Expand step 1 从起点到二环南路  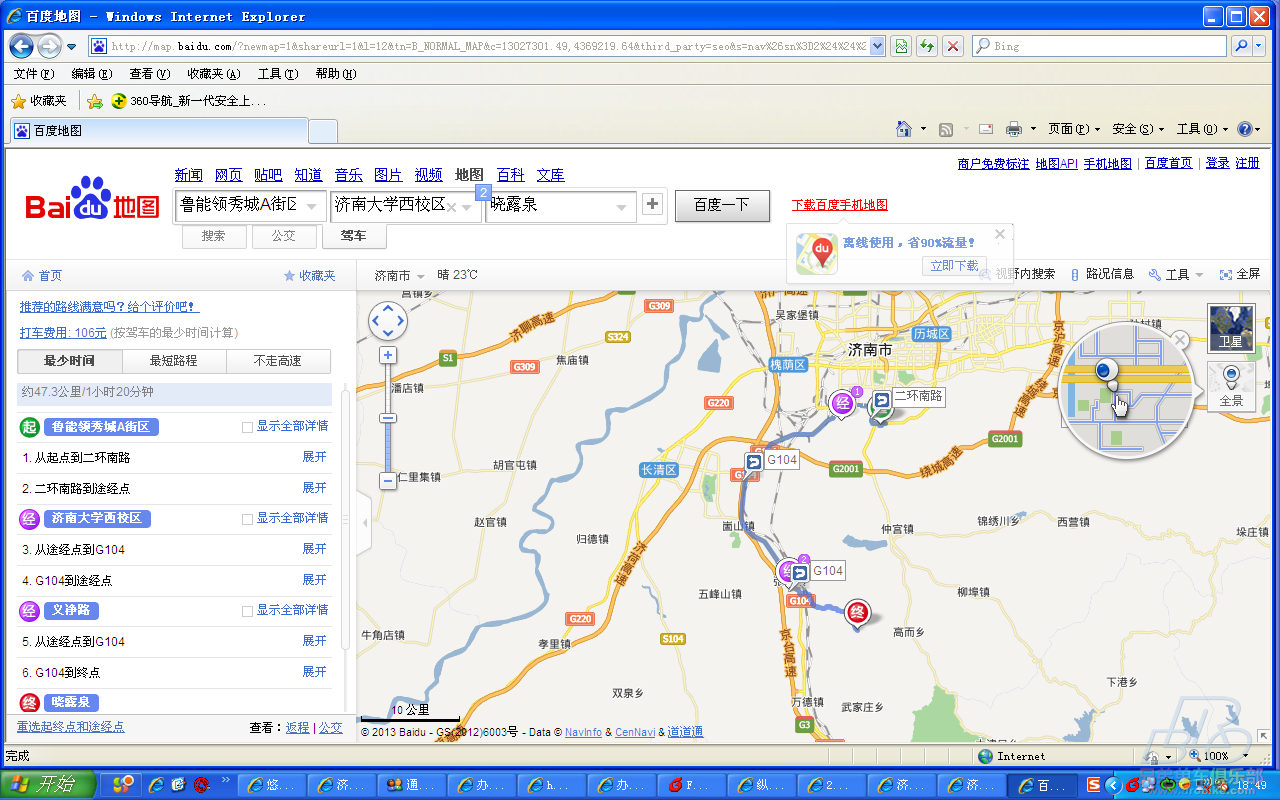click(315, 457)
